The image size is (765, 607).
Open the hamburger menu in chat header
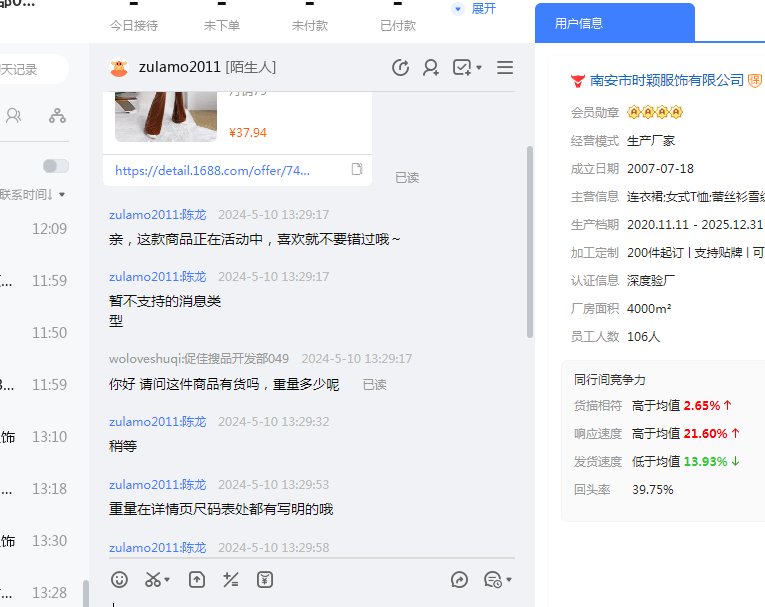pyautogui.click(x=505, y=68)
